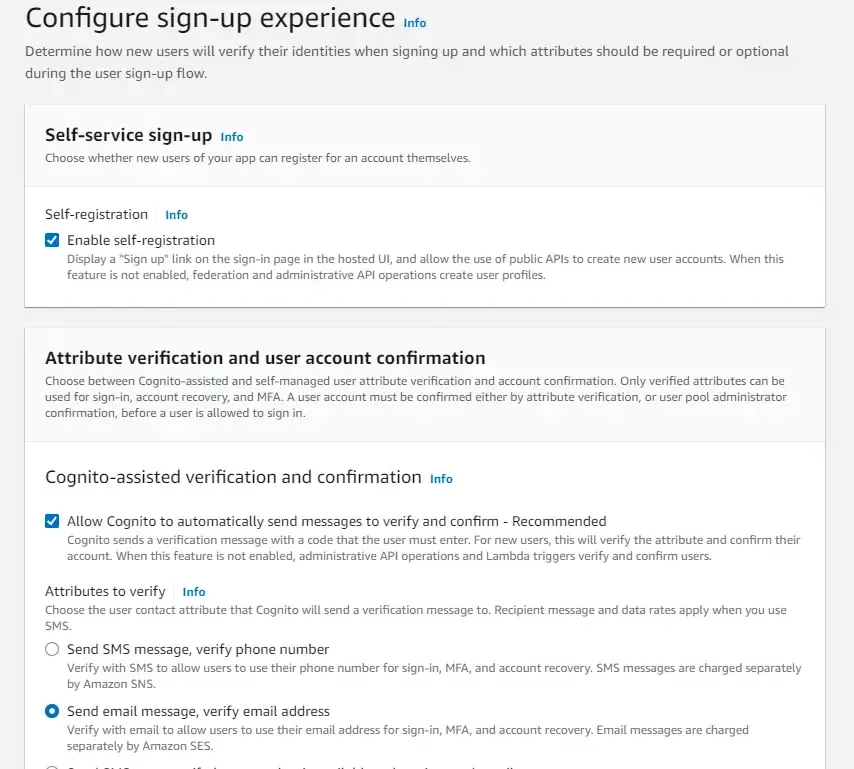This screenshot has height=769, width=854.
Task: Disable the Enable self-registration checkbox
Action: tap(52, 240)
